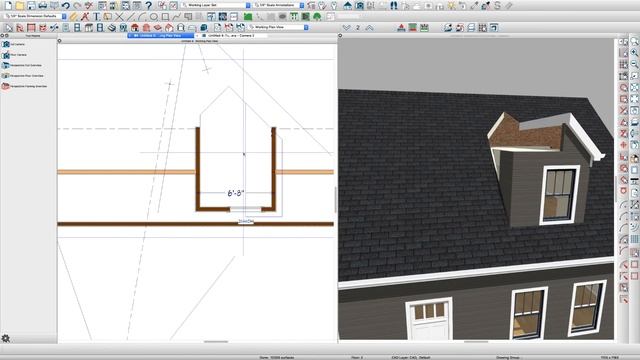This screenshot has width=640, height=360.
Task: Select the Circle tool
Action: coord(153,17)
